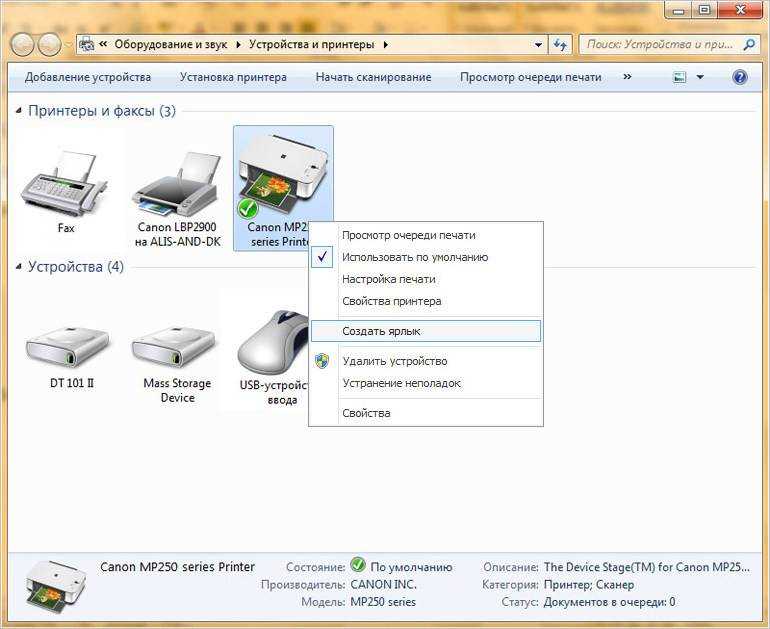Click the green default check in details pane

pyautogui.click(x=358, y=565)
